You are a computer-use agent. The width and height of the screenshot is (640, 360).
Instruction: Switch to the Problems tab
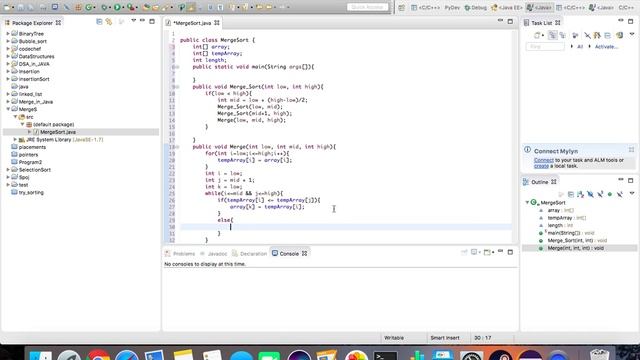(180, 253)
